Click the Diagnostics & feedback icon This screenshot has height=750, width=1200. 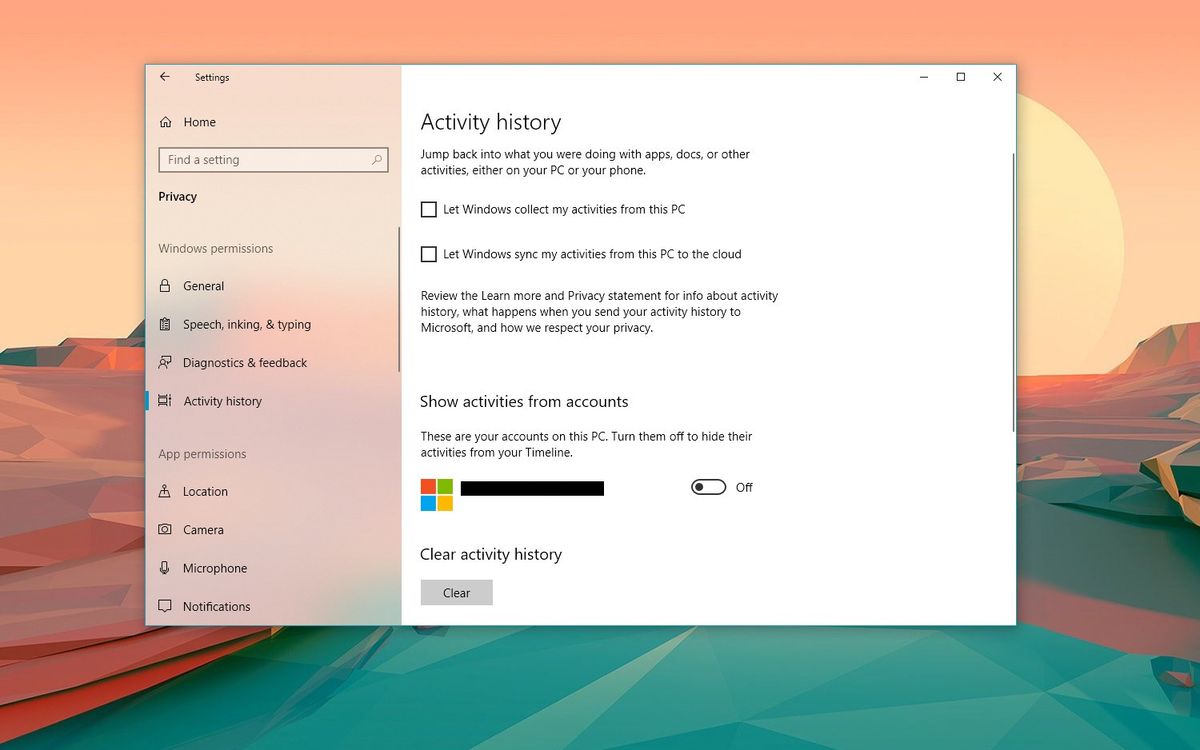coord(166,362)
